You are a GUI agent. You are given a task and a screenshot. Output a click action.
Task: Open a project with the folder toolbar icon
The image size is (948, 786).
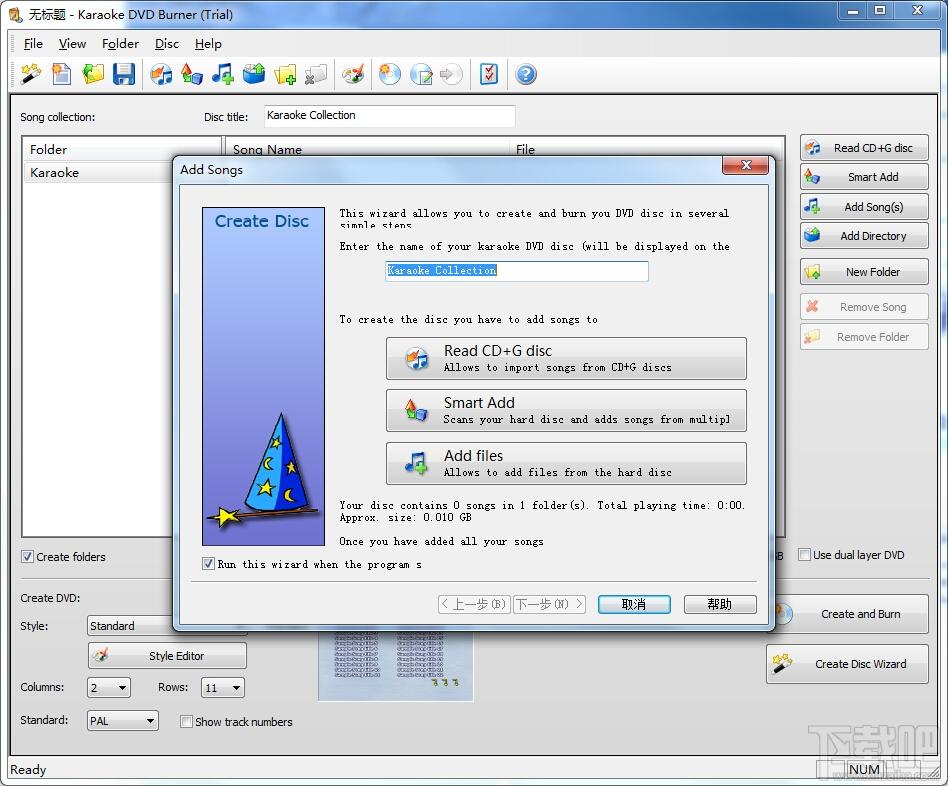(x=93, y=74)
